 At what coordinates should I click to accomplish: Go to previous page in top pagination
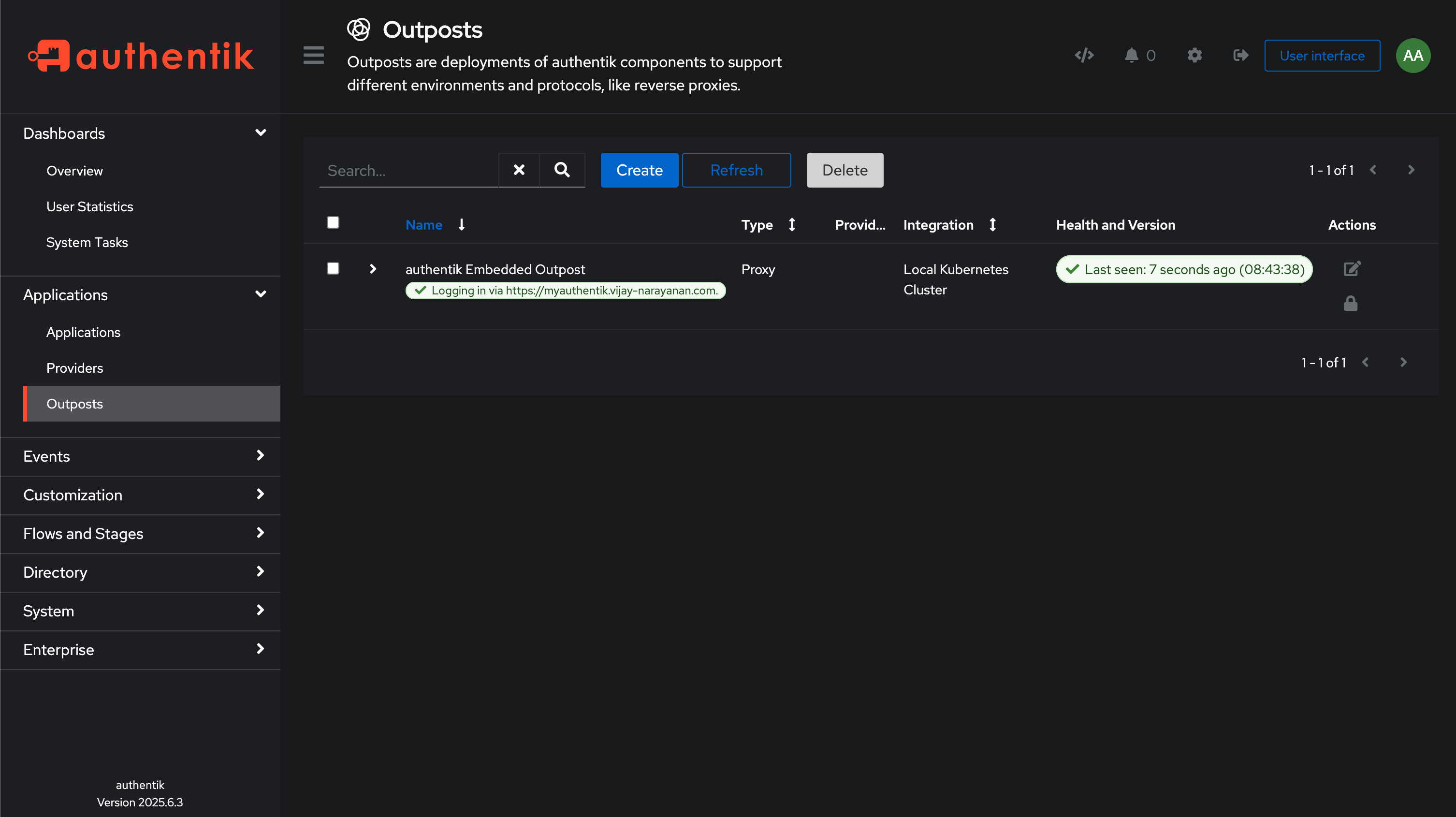[1373, 170]
